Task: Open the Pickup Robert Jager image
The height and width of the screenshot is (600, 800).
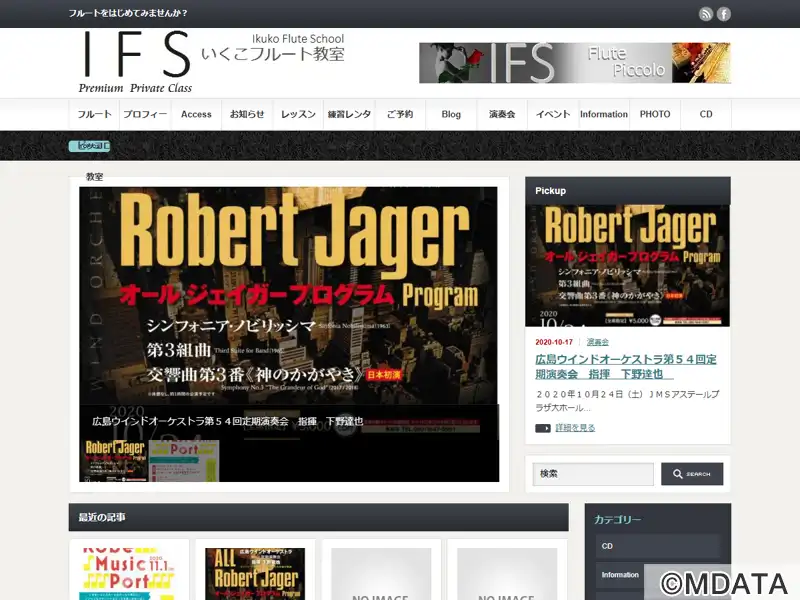Action: pyautogui.click(x=628, y=265)
